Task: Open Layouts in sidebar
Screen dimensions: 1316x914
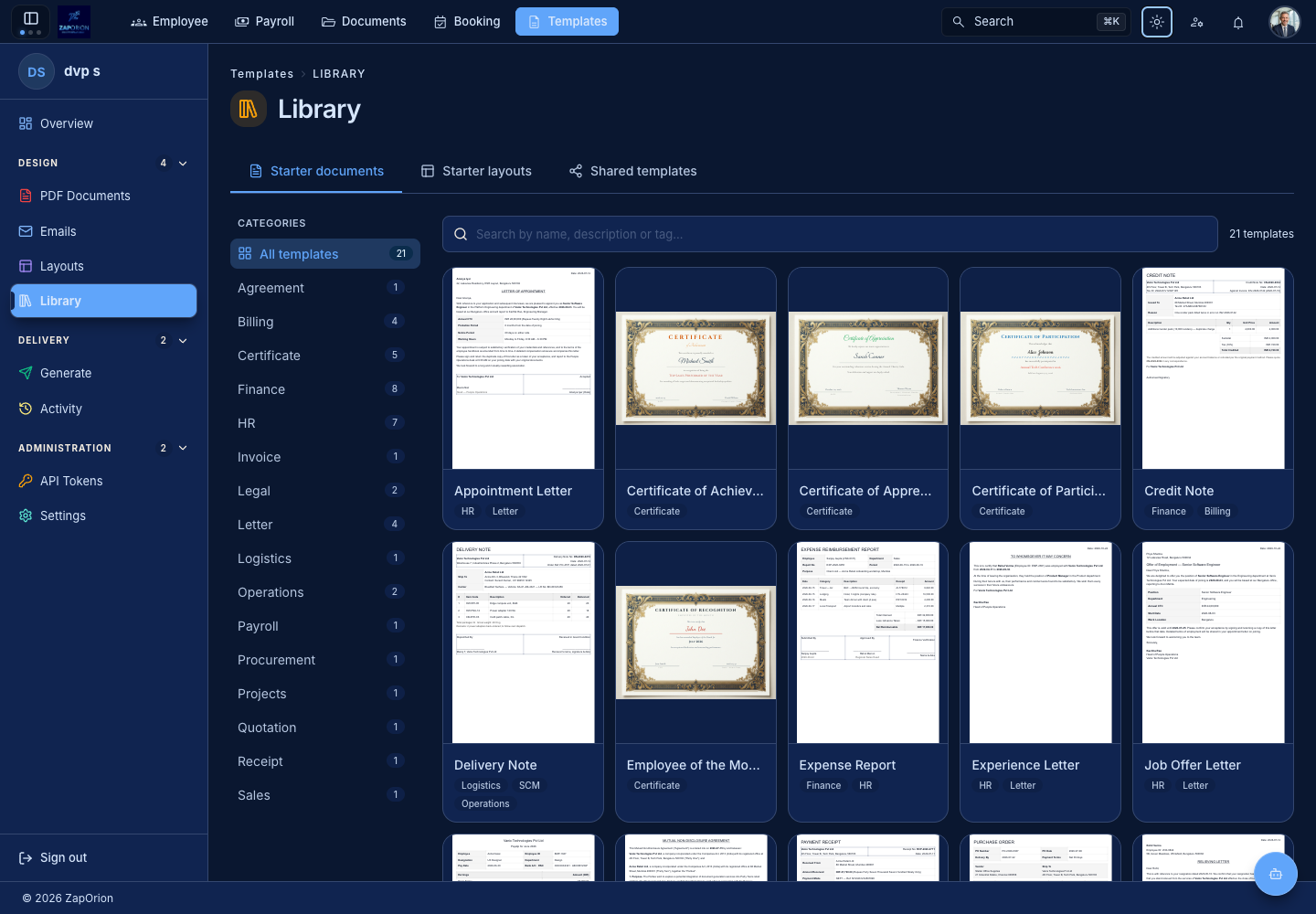Action: (103, 266)
